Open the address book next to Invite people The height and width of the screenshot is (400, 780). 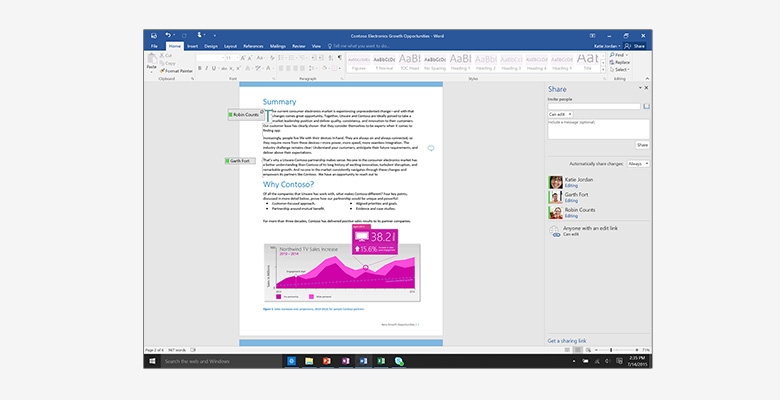(x=646, y=106)
